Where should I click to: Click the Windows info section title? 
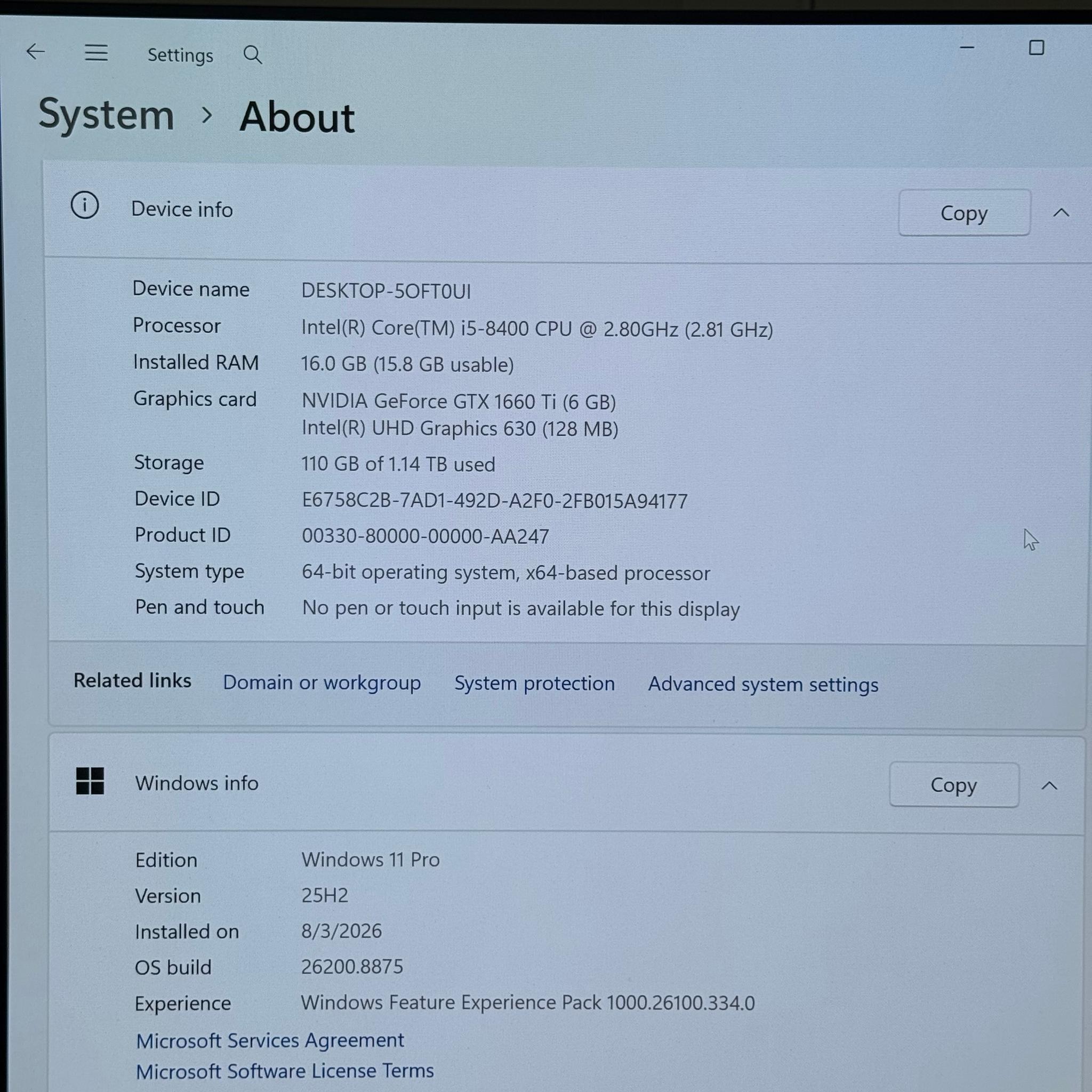[197, 783]
